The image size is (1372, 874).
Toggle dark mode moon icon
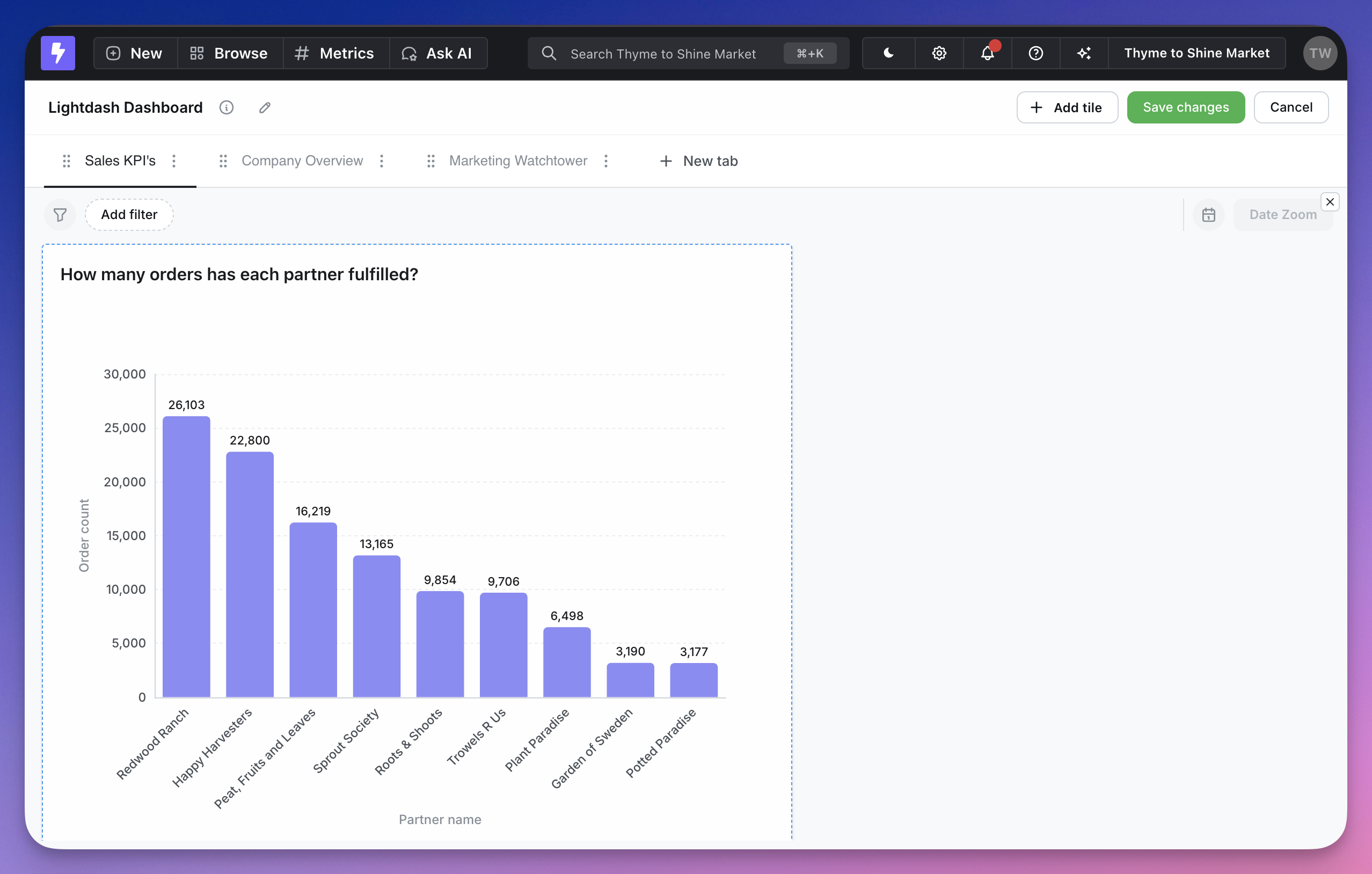[888, 53]
